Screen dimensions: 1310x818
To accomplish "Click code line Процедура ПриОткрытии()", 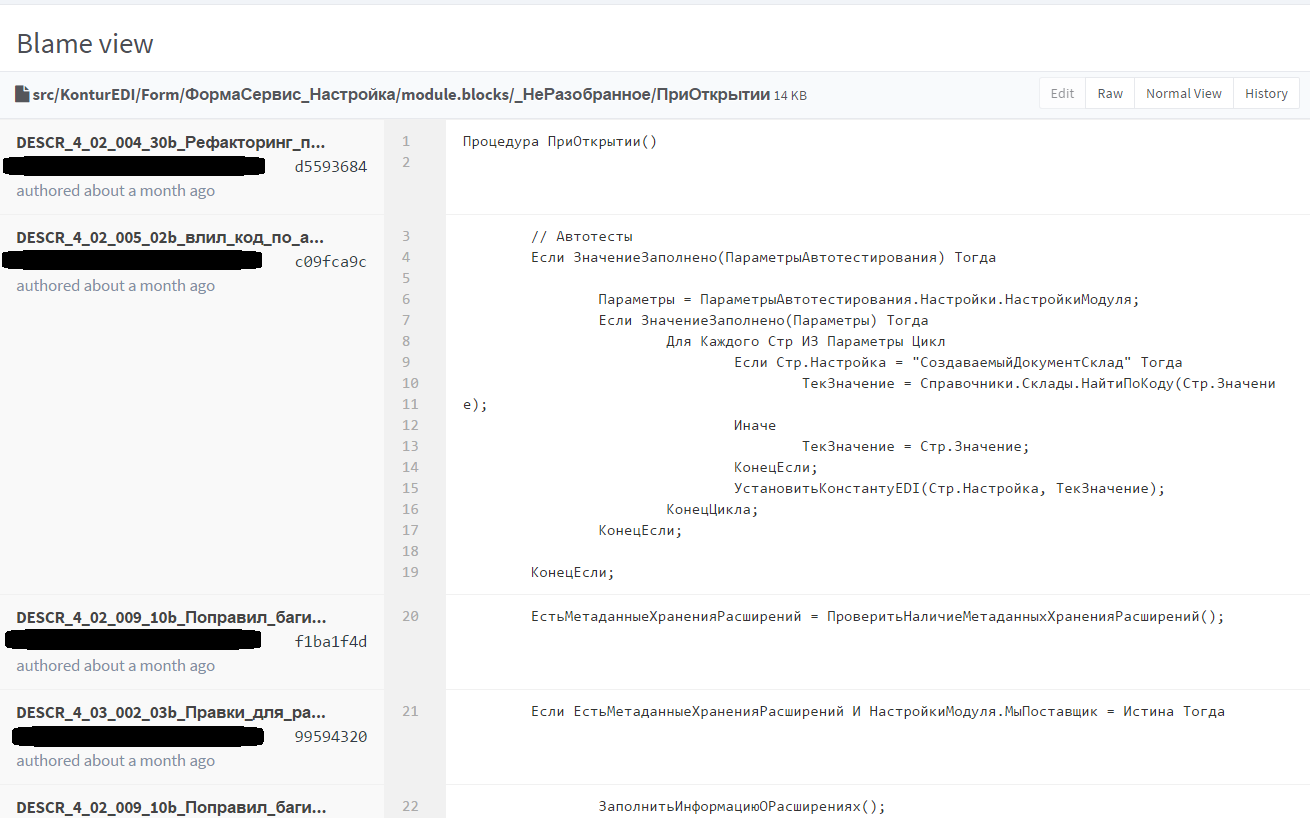I will click(560, 141).
